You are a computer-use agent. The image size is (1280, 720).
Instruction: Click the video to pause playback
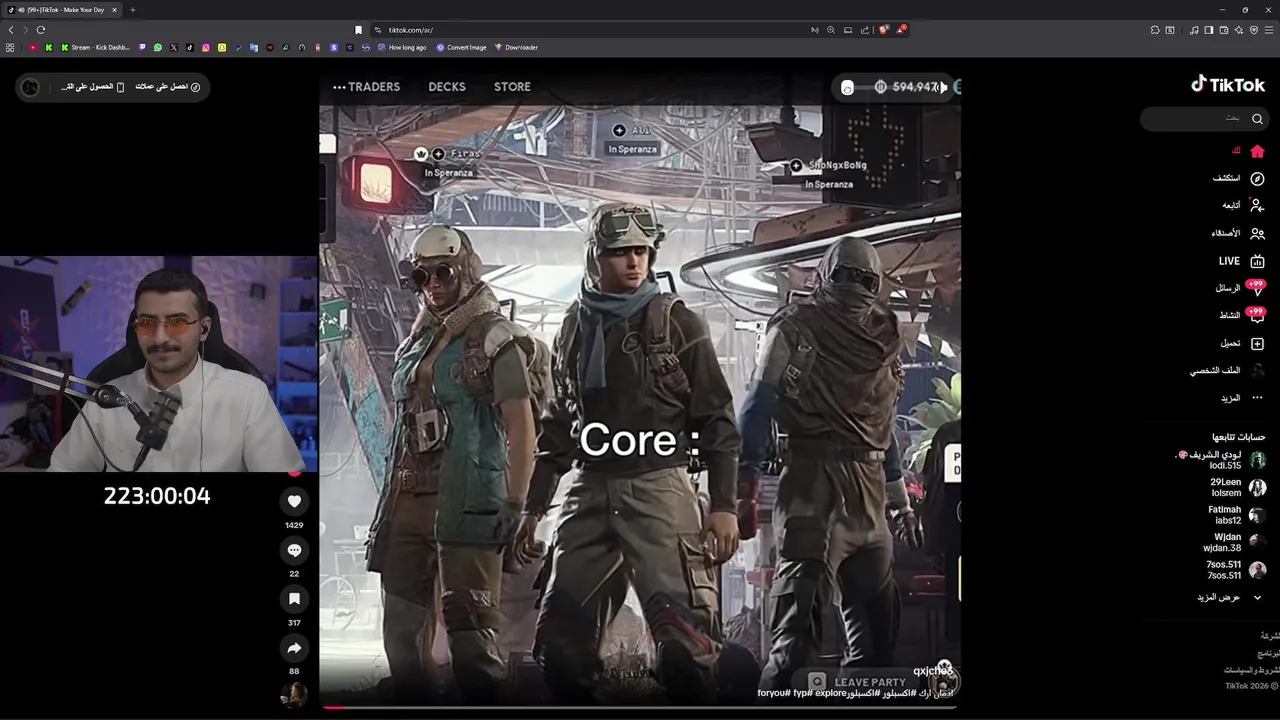(x=640, y=390)
